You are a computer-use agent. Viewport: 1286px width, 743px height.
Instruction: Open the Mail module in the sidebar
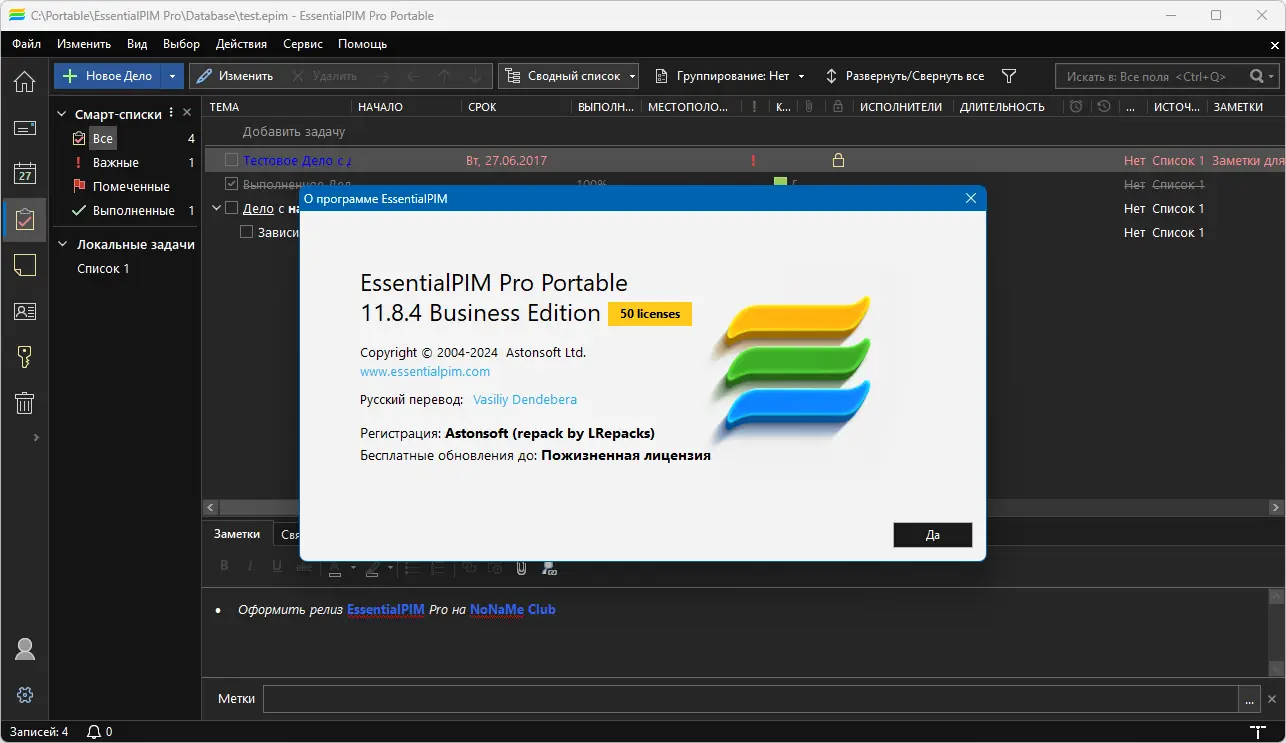[x=24, y=128]
